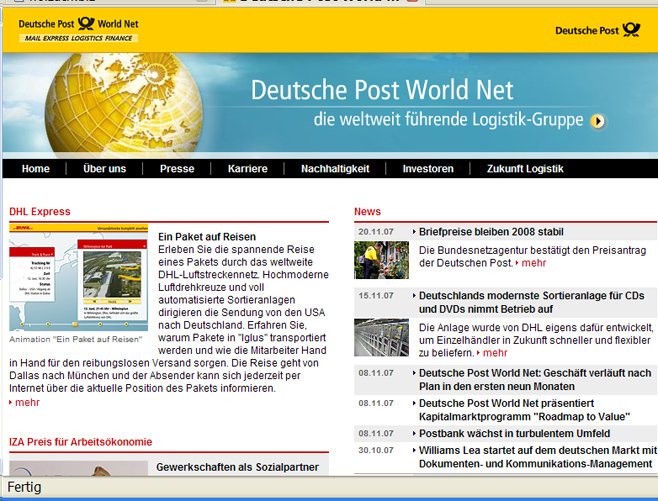Image resolution: width=658 pixels, height=501 pixels.
Task: Open Nachhaltigkeit in the navigation bar
Action: click(335, 169)
